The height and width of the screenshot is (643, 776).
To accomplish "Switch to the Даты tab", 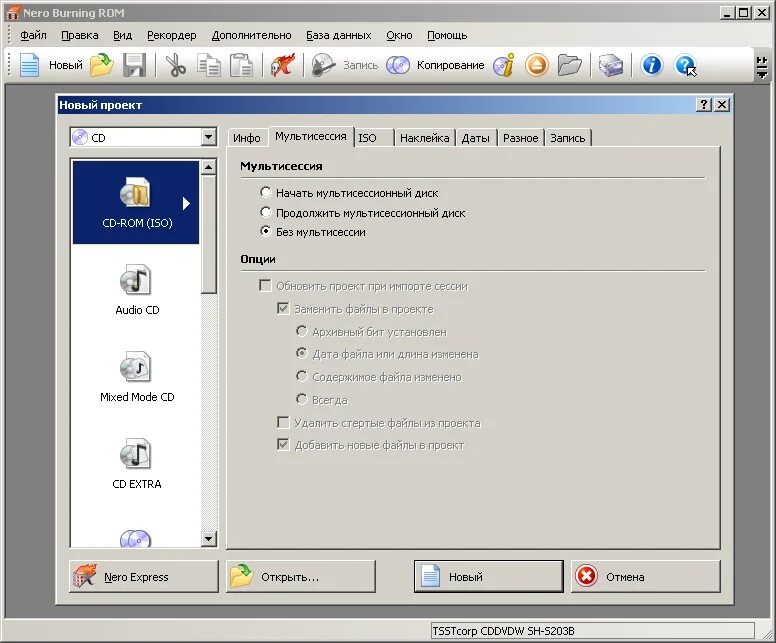I will tap(476, 138).
